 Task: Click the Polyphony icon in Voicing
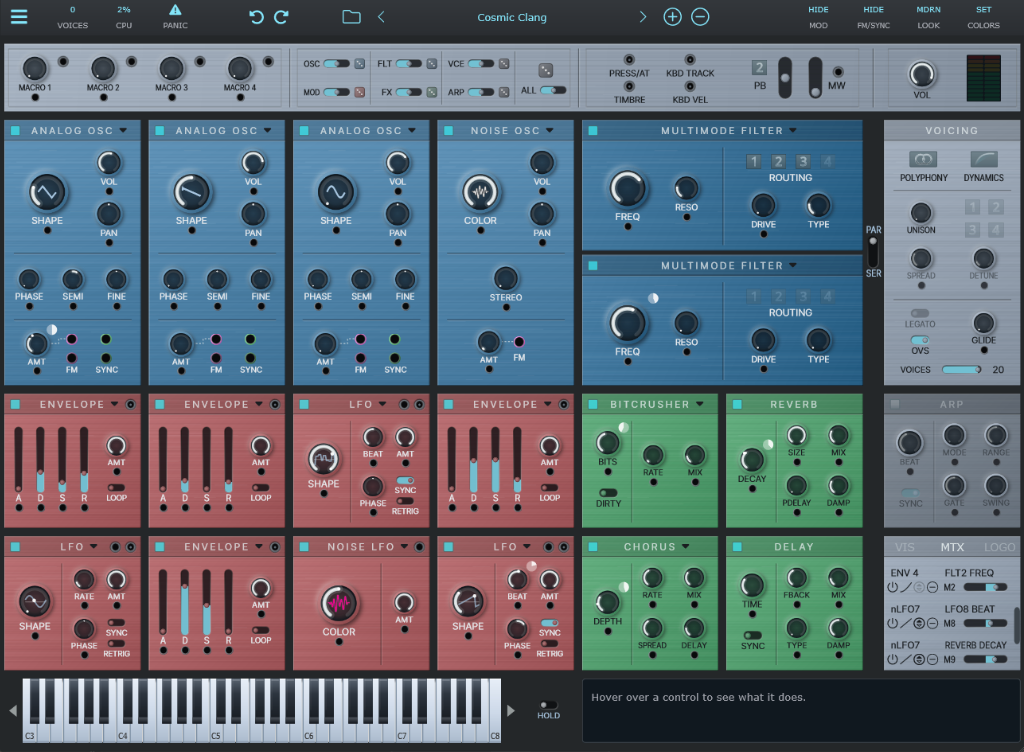tap(923, 159)
